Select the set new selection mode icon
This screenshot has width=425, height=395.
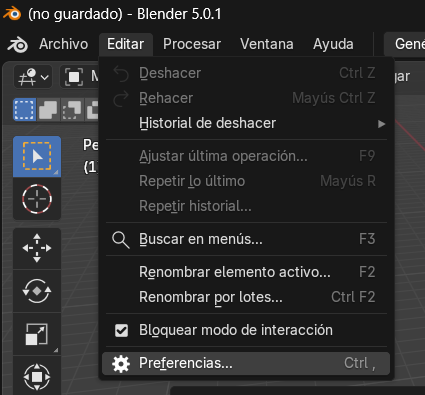24,110
